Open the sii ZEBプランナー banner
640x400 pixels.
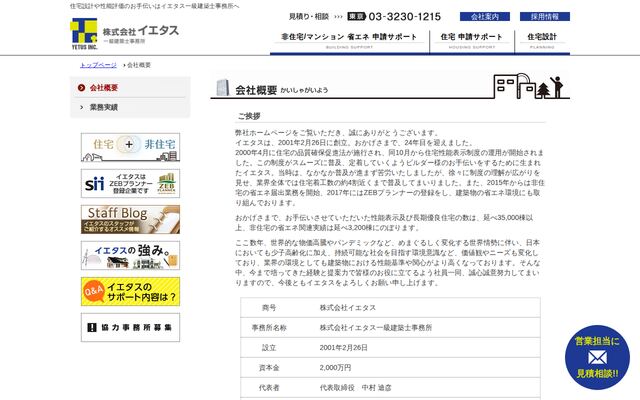click(x=130, y=183)
